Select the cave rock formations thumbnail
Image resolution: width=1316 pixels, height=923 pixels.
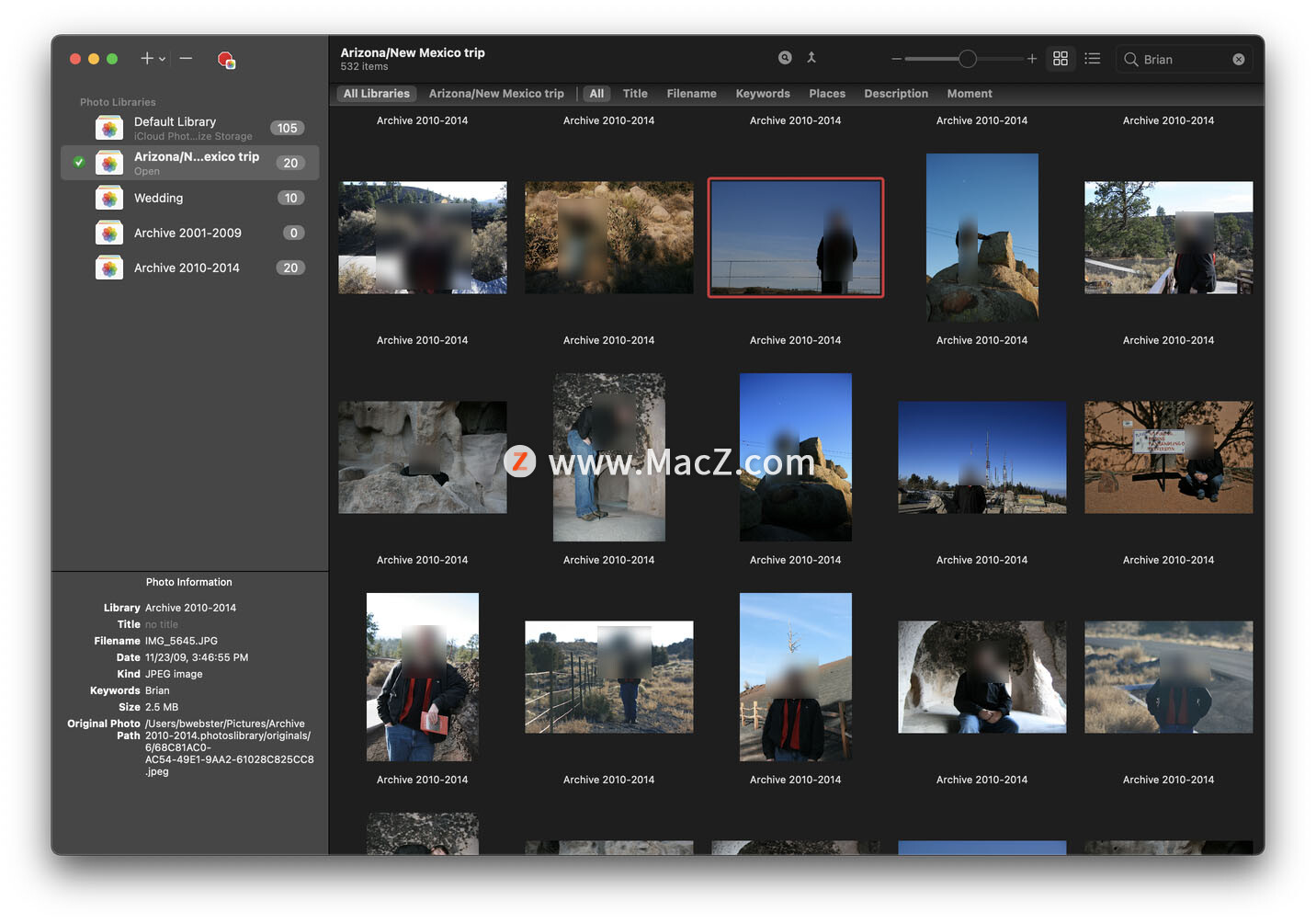pos(423,457)
